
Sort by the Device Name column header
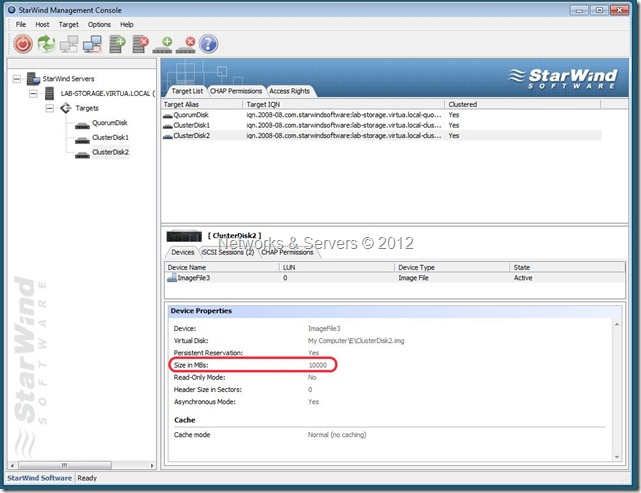click(222, 267)
